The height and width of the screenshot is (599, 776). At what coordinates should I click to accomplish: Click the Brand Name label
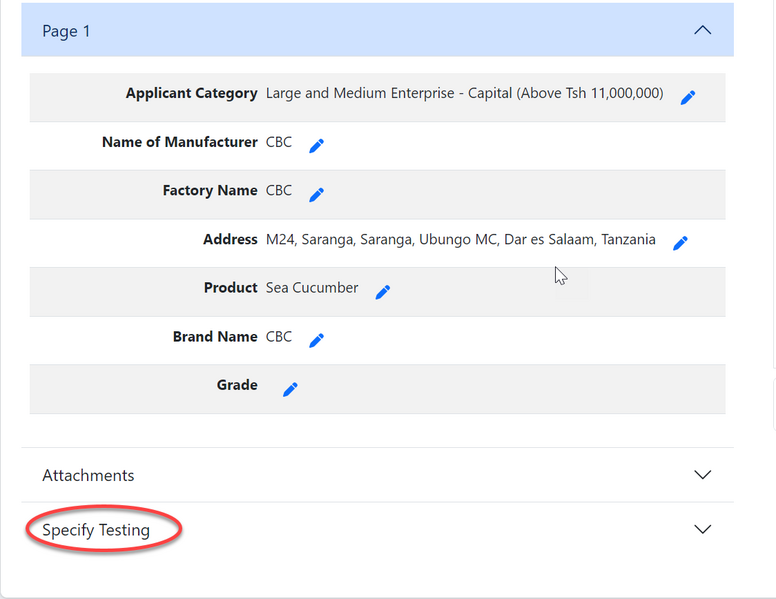(x=215, y=336)
